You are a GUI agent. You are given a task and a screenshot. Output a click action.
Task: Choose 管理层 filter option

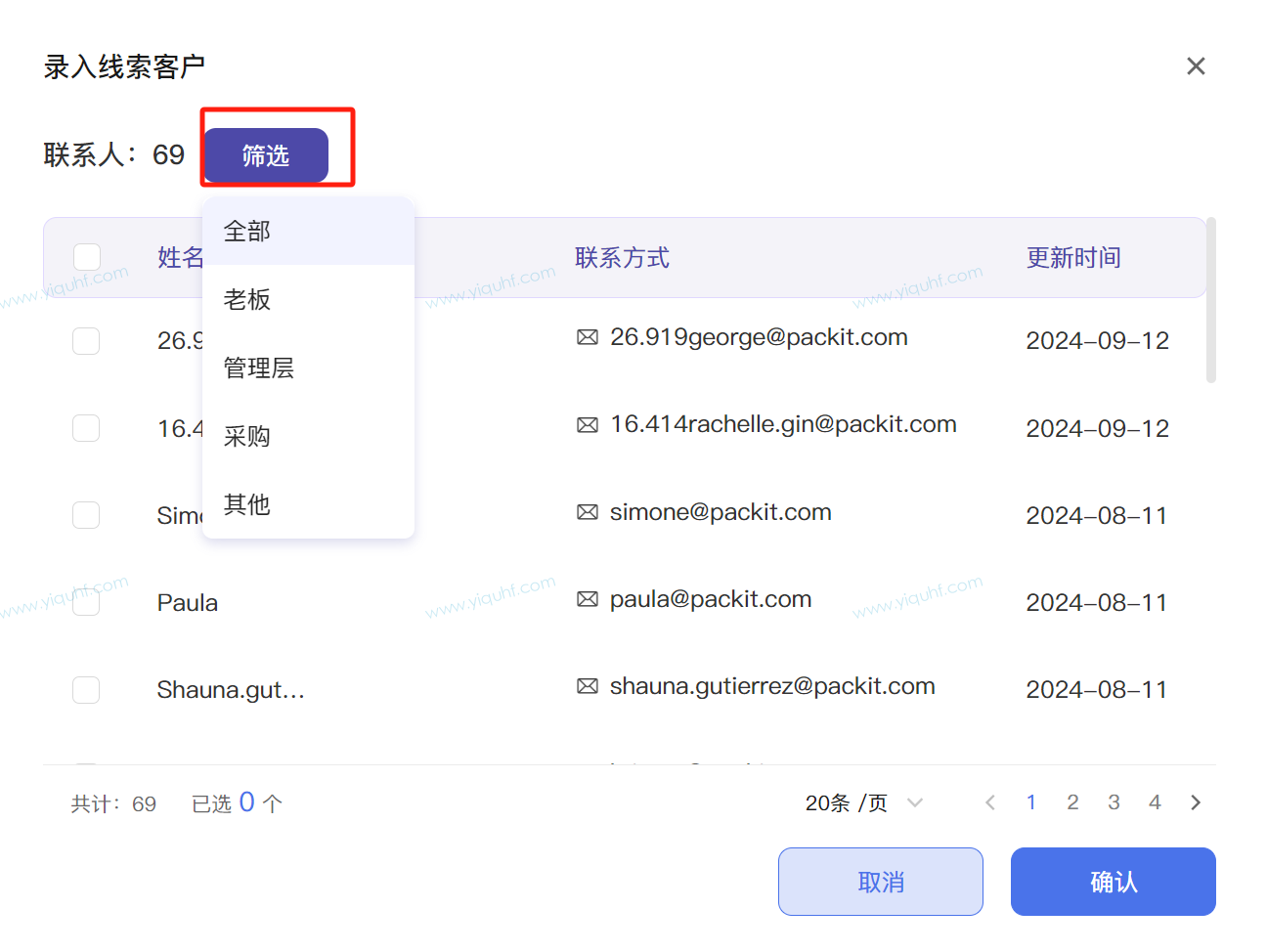click(x=308, y=368)
